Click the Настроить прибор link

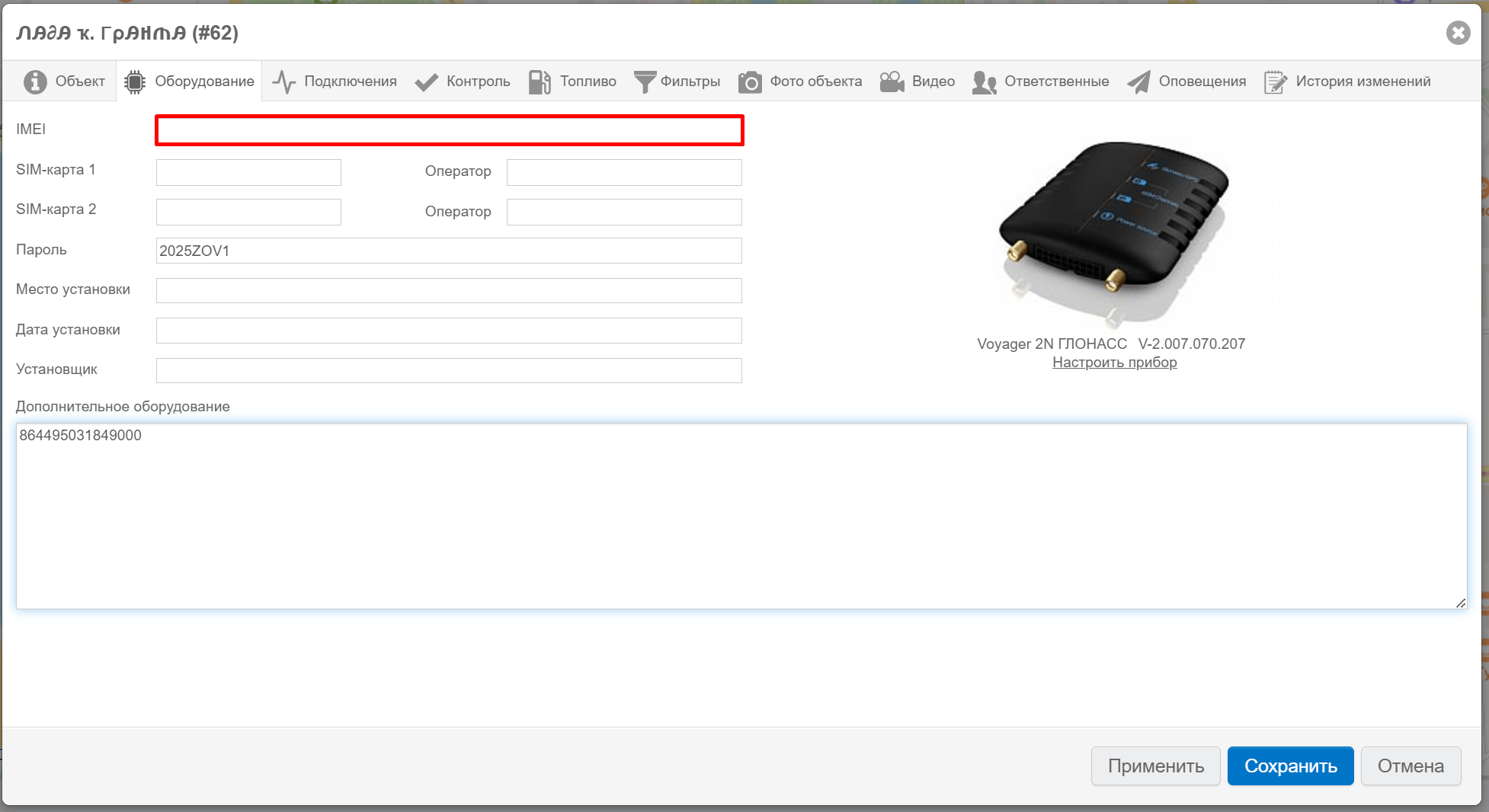(1114, 363)
